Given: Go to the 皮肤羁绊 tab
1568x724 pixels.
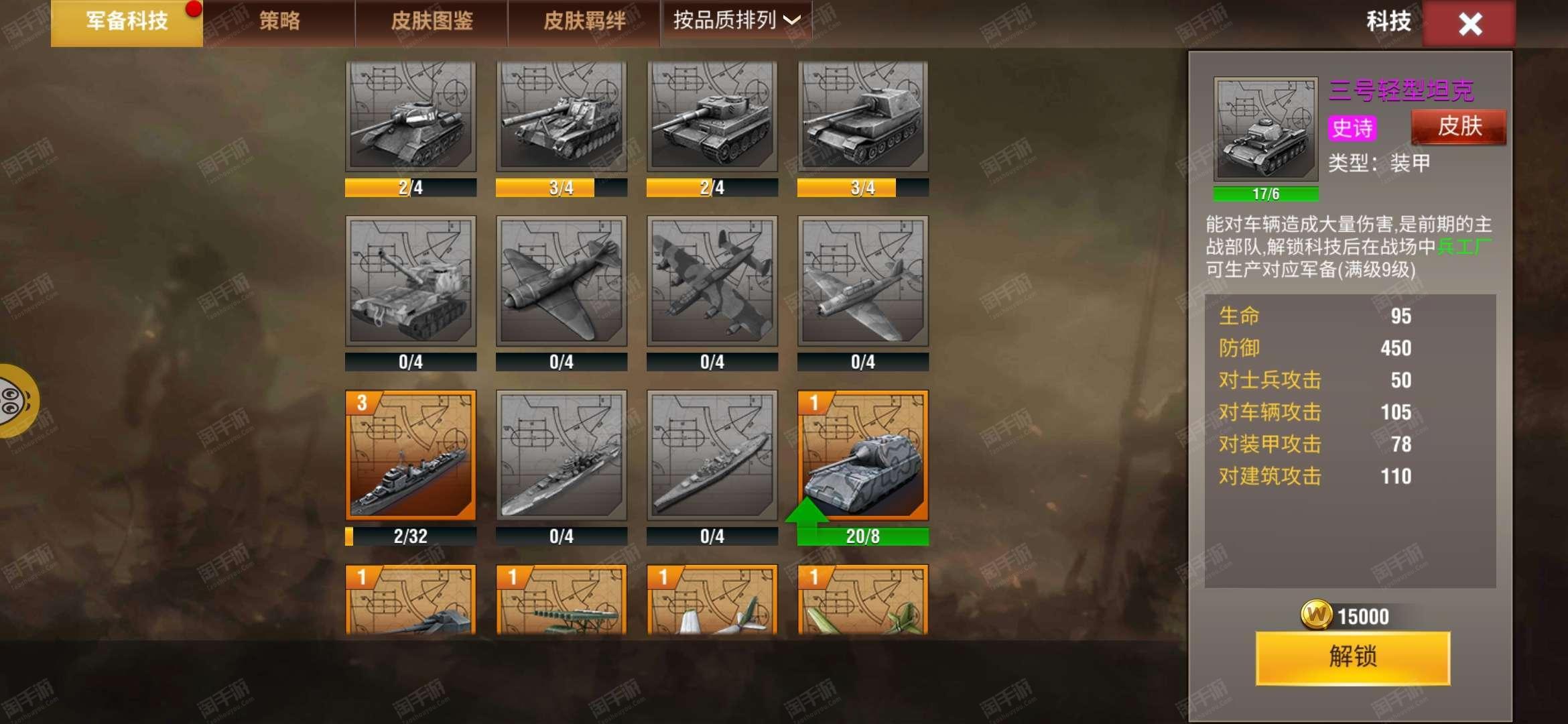Looking at the screenshot, I should pyautogui.click(x=584, y=21).
